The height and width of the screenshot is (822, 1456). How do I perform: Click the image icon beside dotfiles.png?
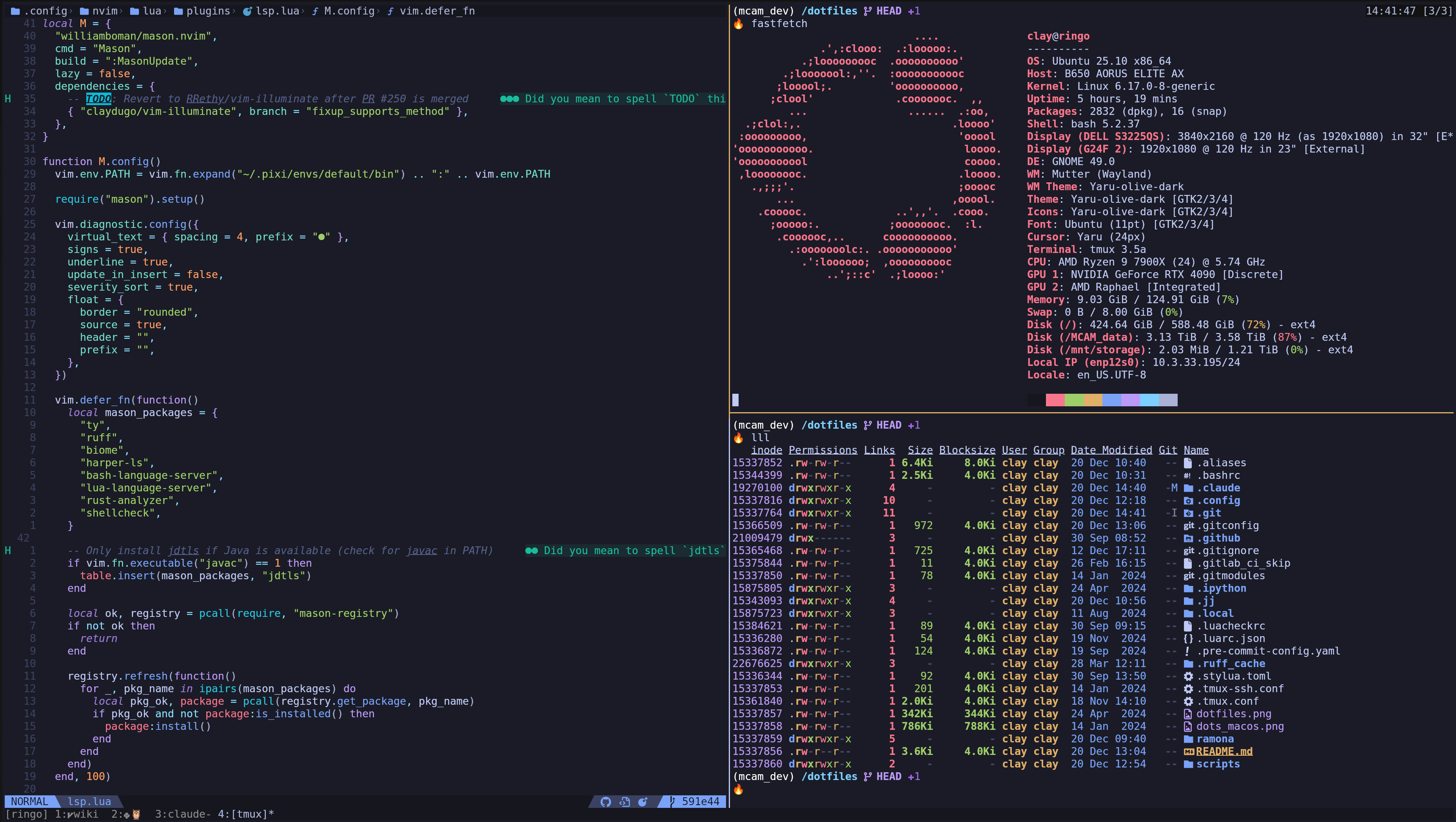(x=1188, y=714)
